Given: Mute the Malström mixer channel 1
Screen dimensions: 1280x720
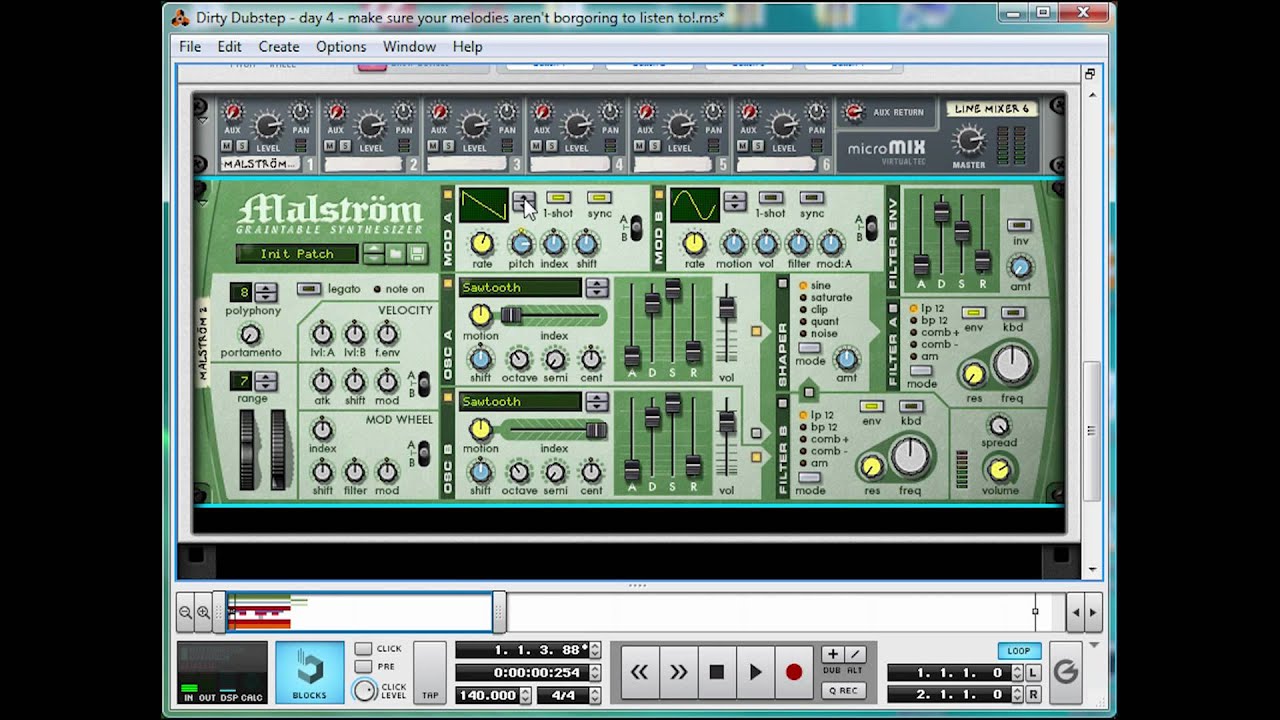Looking at the screenshot, I should (x=228, y=146).
